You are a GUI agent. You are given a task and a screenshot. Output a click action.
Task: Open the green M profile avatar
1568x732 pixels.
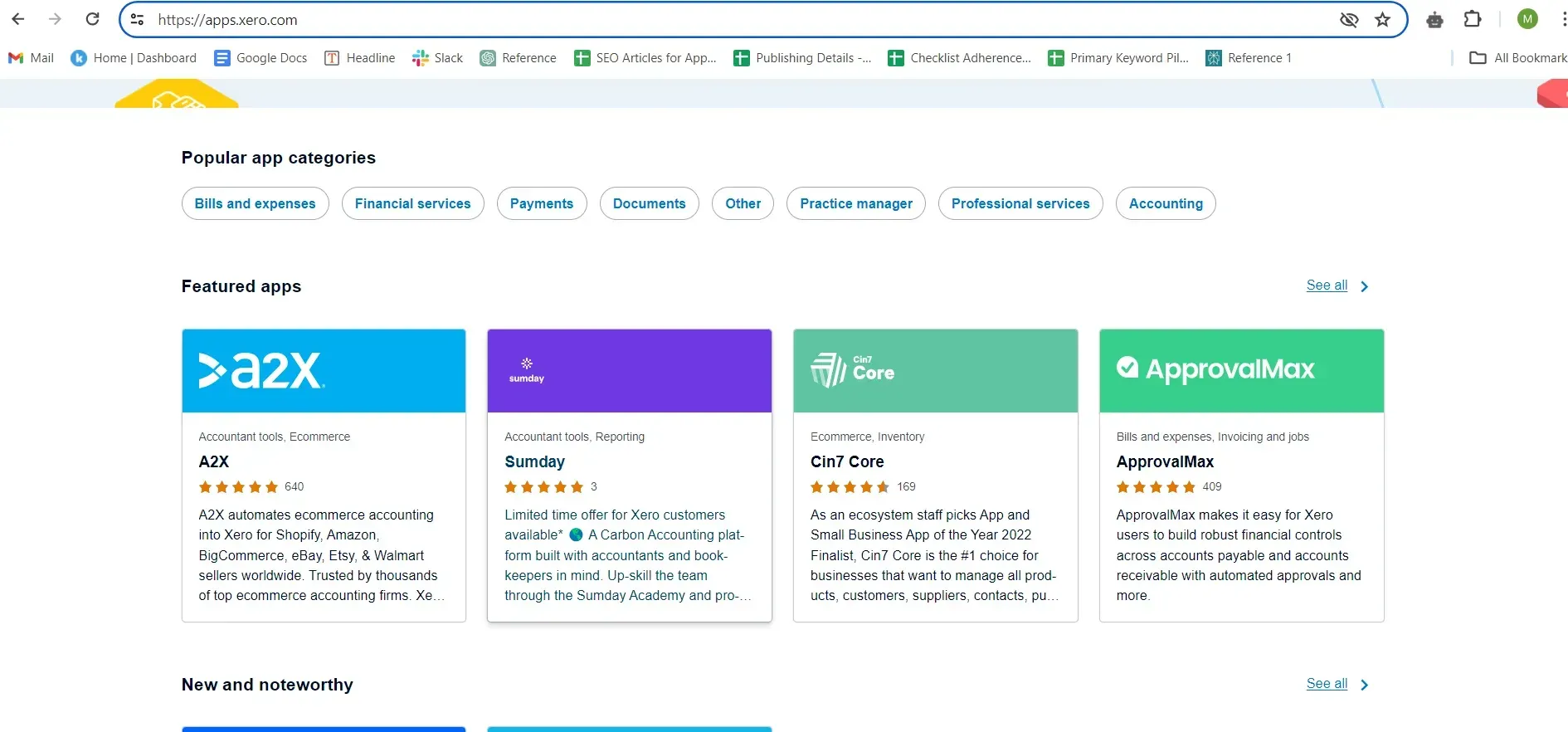1527,19
